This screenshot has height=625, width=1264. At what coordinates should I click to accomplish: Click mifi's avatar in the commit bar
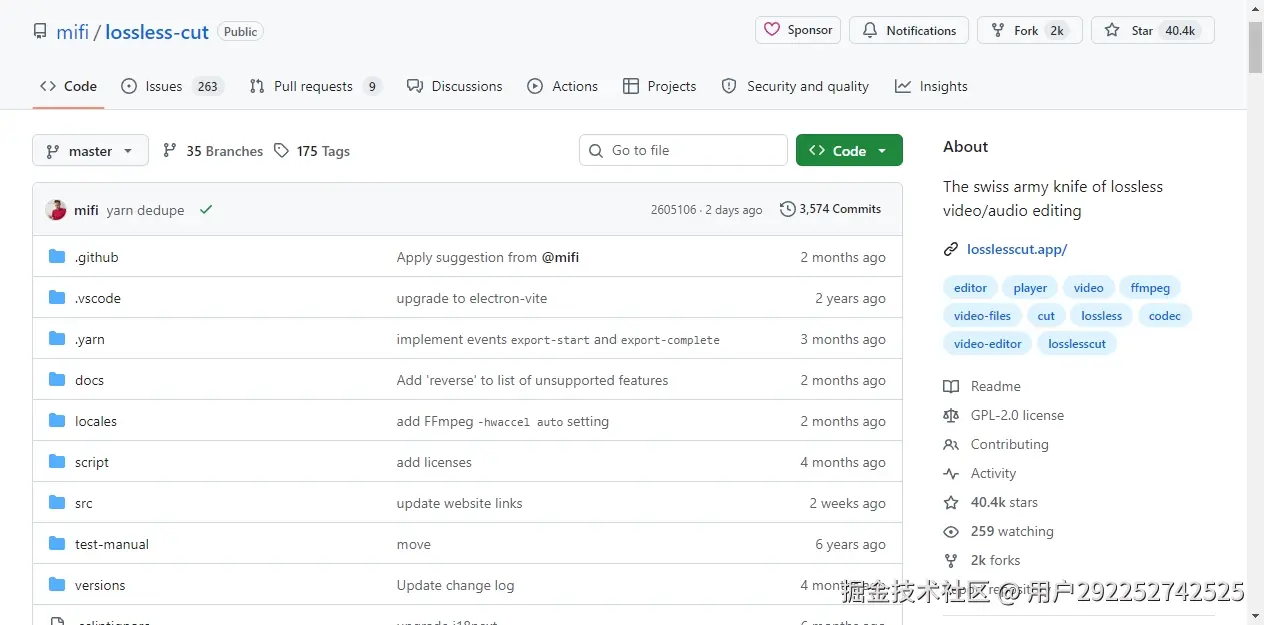(56, 210)
